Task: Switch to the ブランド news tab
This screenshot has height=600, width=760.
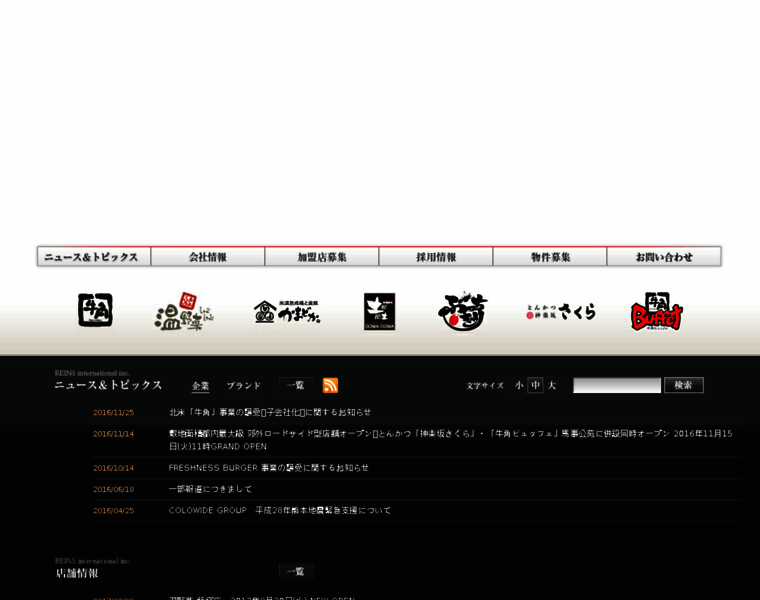Action: pos(244,386)
